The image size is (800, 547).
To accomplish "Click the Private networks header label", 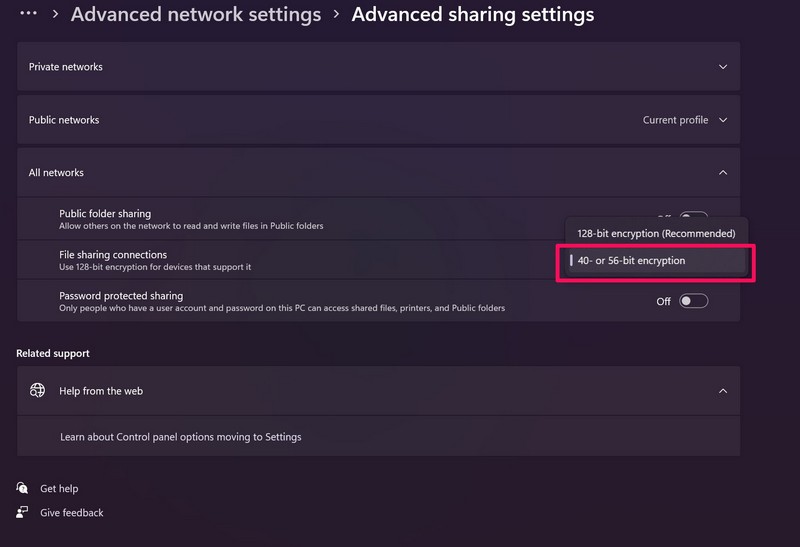I will (66, 67).
